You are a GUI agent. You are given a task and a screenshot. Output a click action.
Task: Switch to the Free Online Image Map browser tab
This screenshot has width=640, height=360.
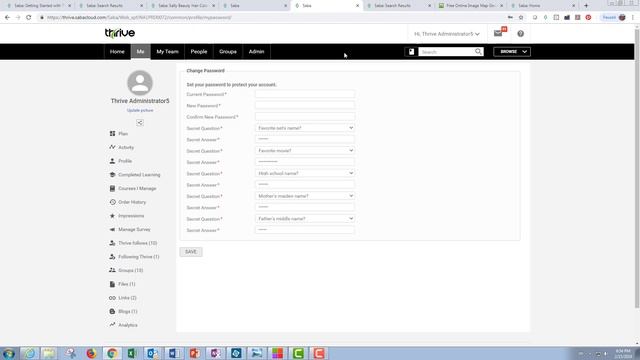[x=470, y=6]
